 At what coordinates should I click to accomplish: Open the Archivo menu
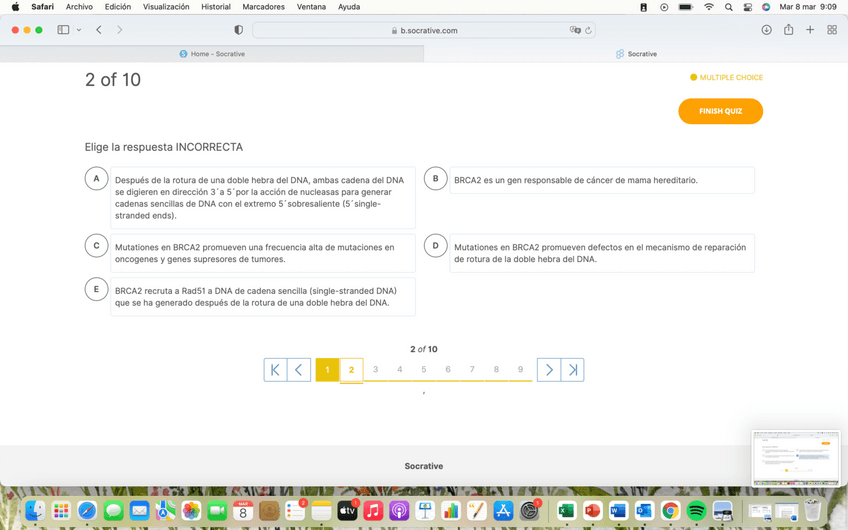point(80,7)
